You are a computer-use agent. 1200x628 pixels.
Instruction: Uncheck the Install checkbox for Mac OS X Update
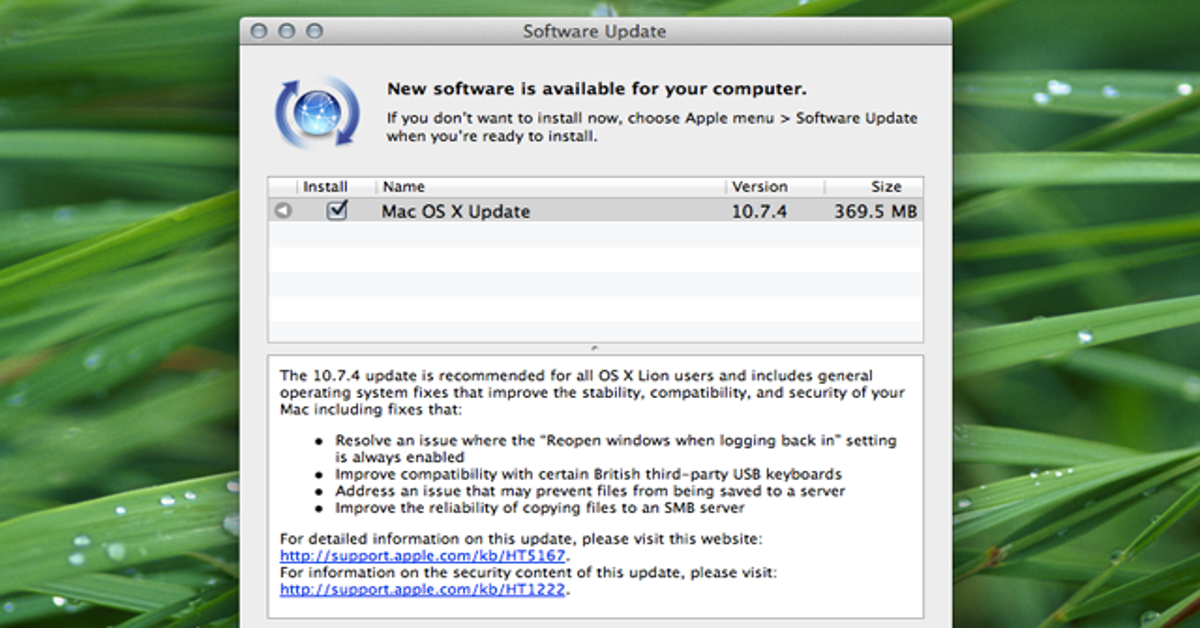[337, 210]
